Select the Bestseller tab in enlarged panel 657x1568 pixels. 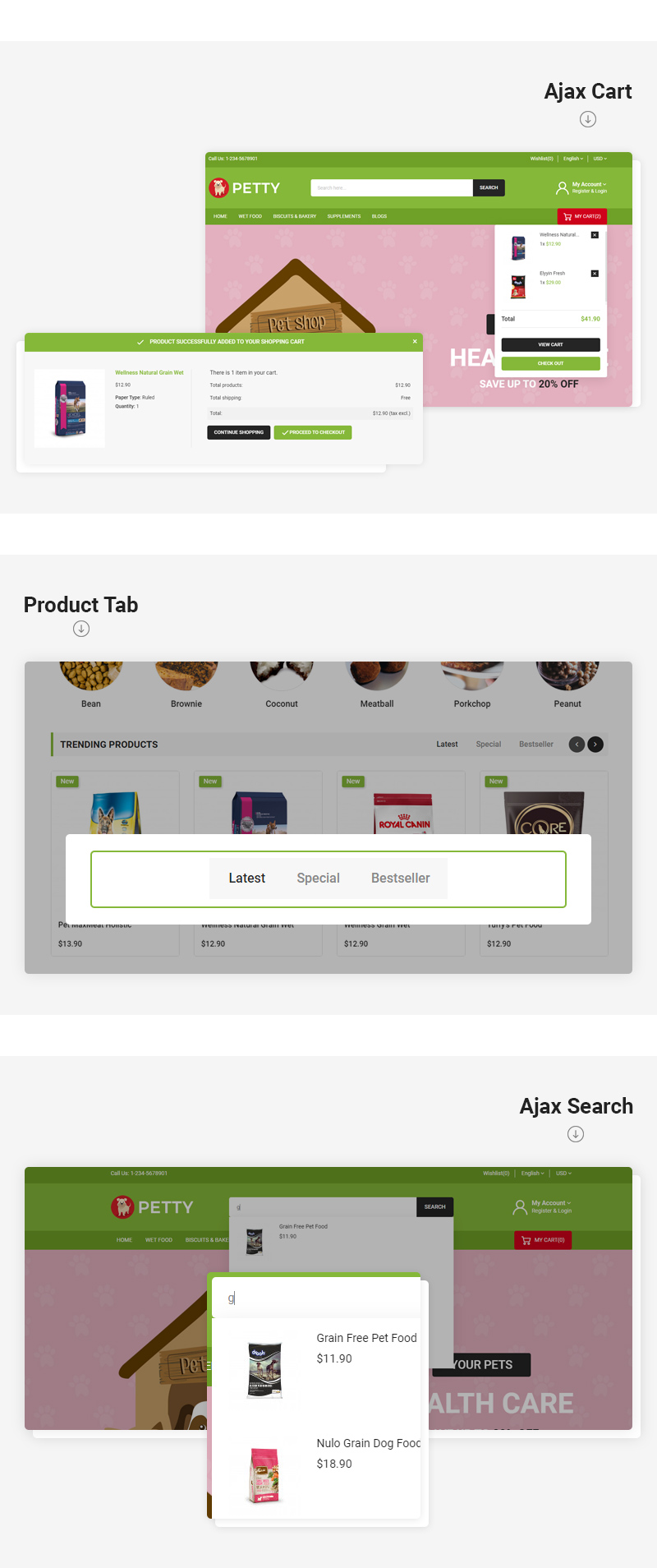401,878
